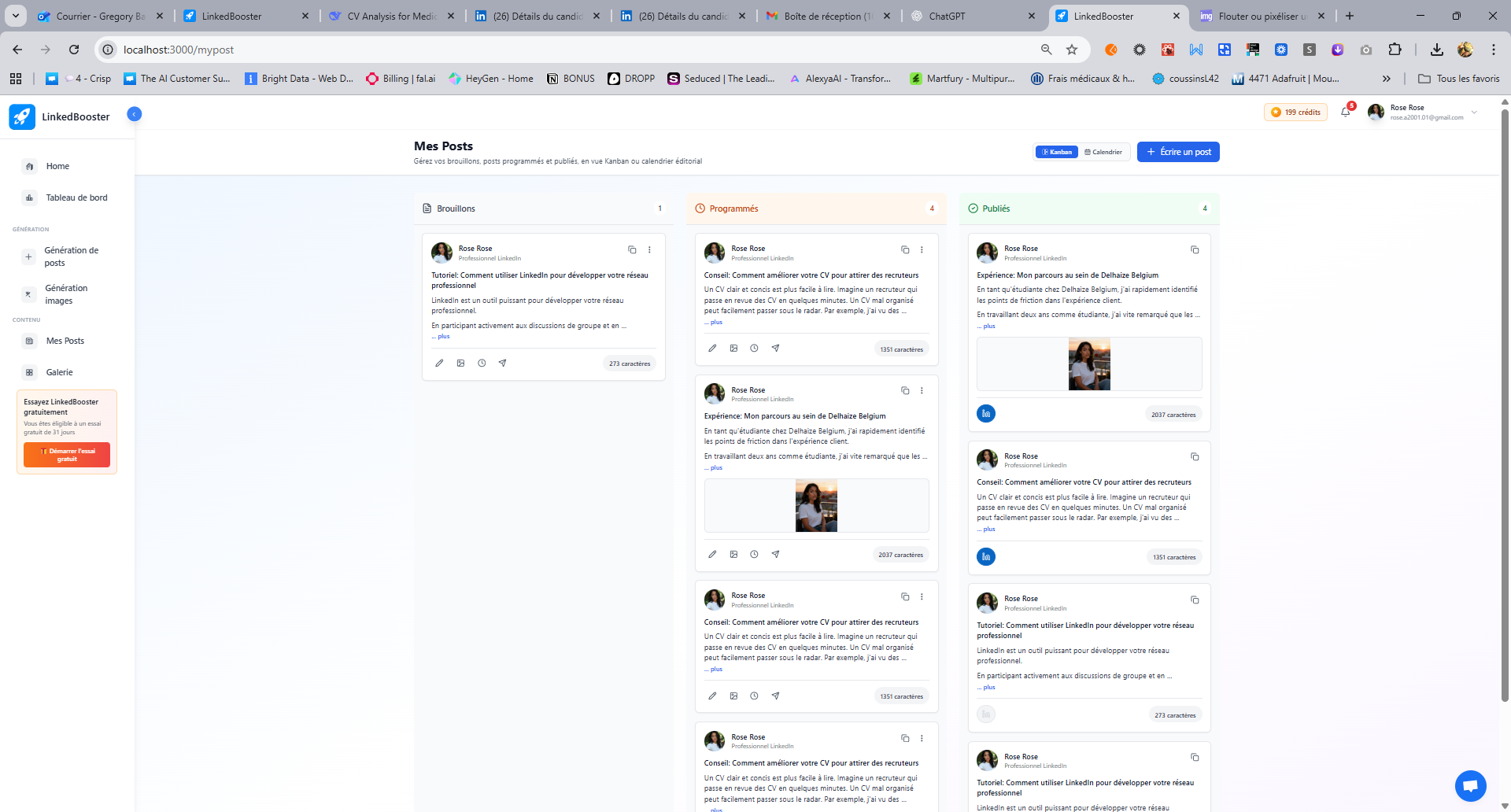Click the image icon on the Brouillons draft card
The height and width of the screenshot is (812, 1511).
[x=460, y=364]
